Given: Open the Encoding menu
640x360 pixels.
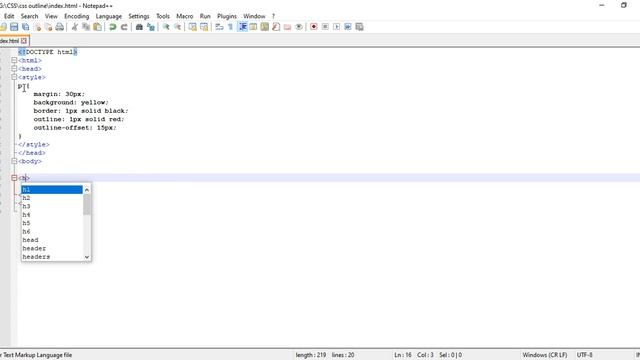Looking at the screenshot, I should tap(76, 16).
